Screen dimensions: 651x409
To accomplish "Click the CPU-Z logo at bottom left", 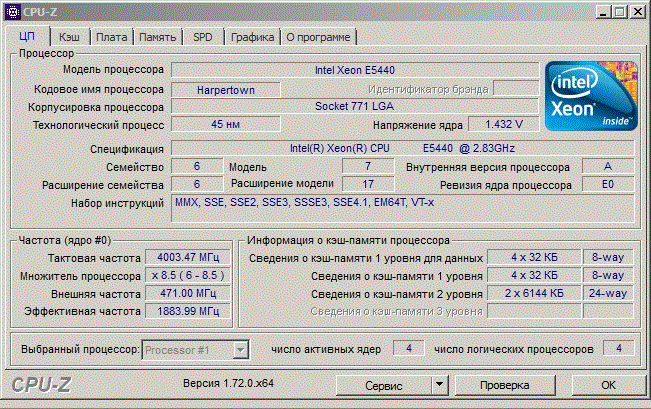I will pyautogui.click(x=41, y=385).
